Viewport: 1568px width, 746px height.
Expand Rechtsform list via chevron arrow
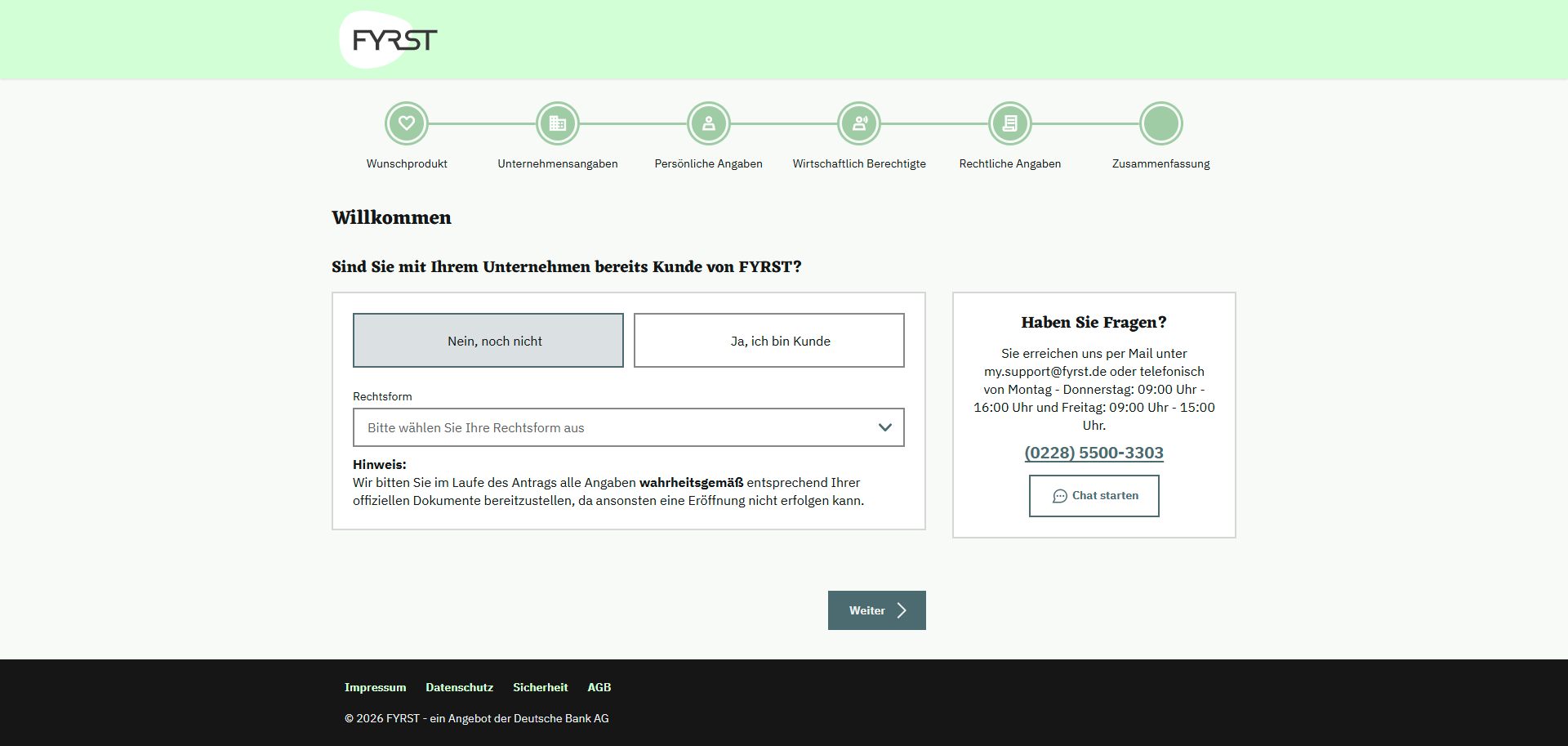tap(885, 427)
